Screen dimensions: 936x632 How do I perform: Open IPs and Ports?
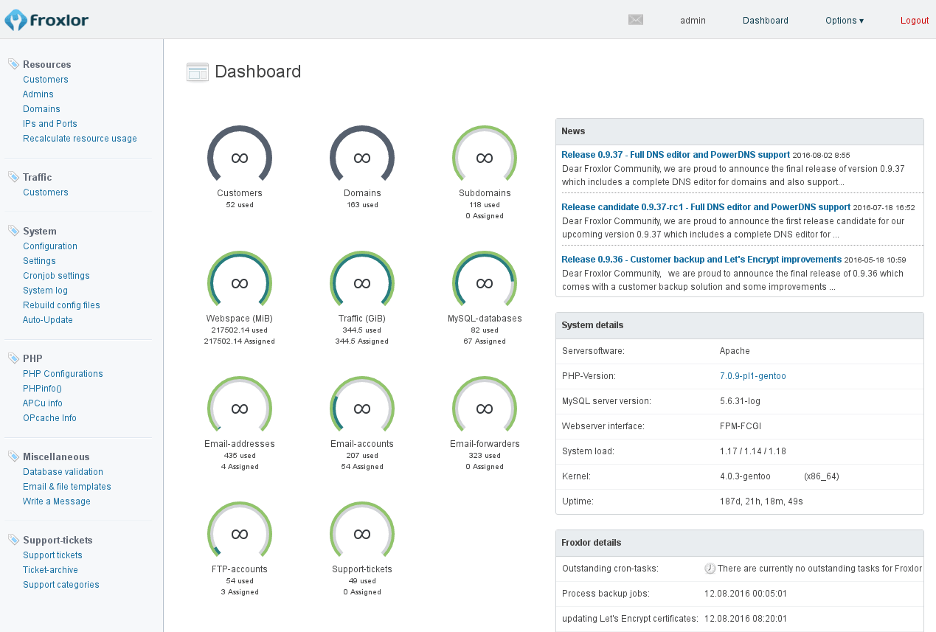50,124
